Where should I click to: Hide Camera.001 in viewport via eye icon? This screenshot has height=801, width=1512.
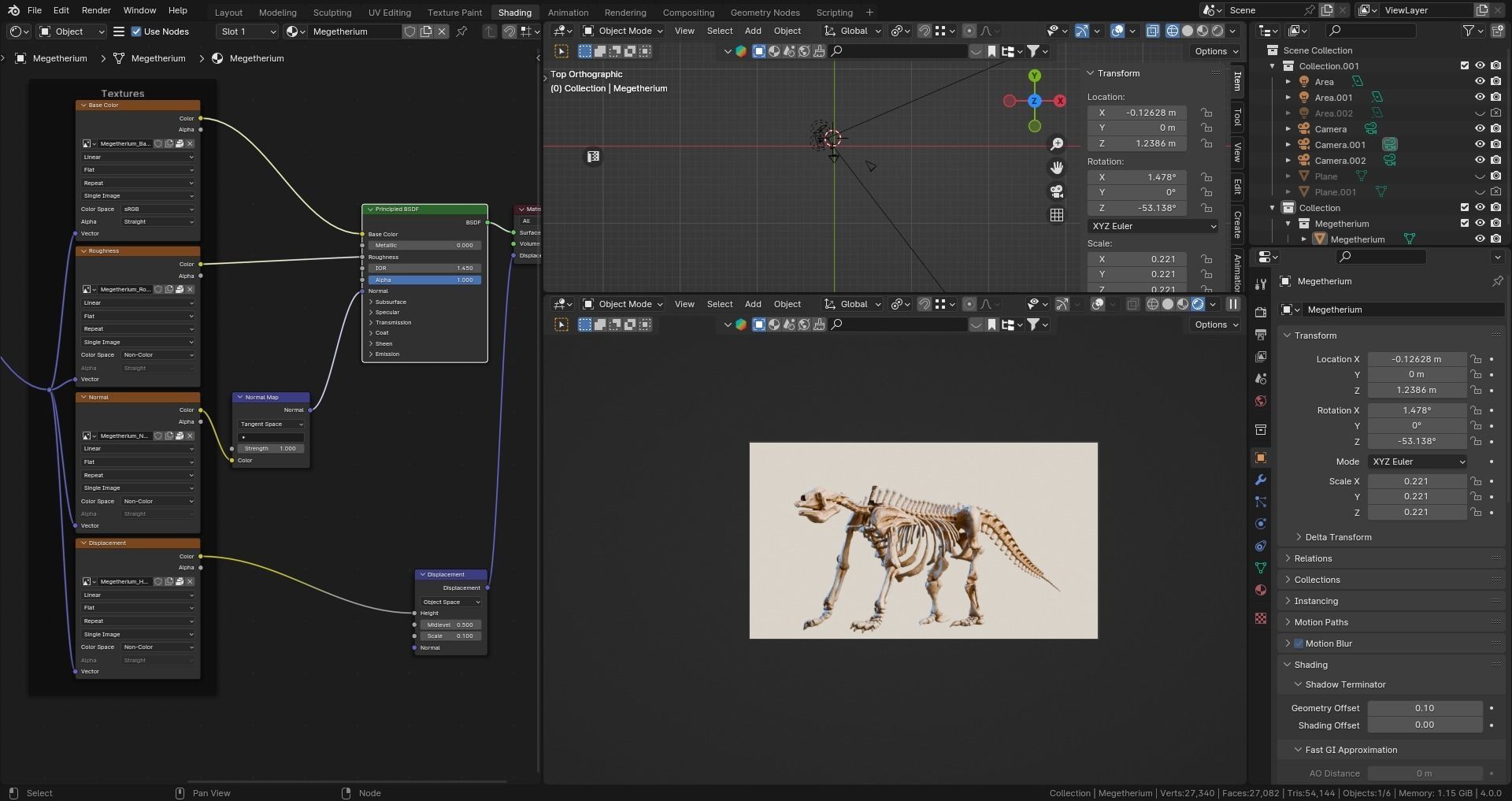(x=1480, y=144)
